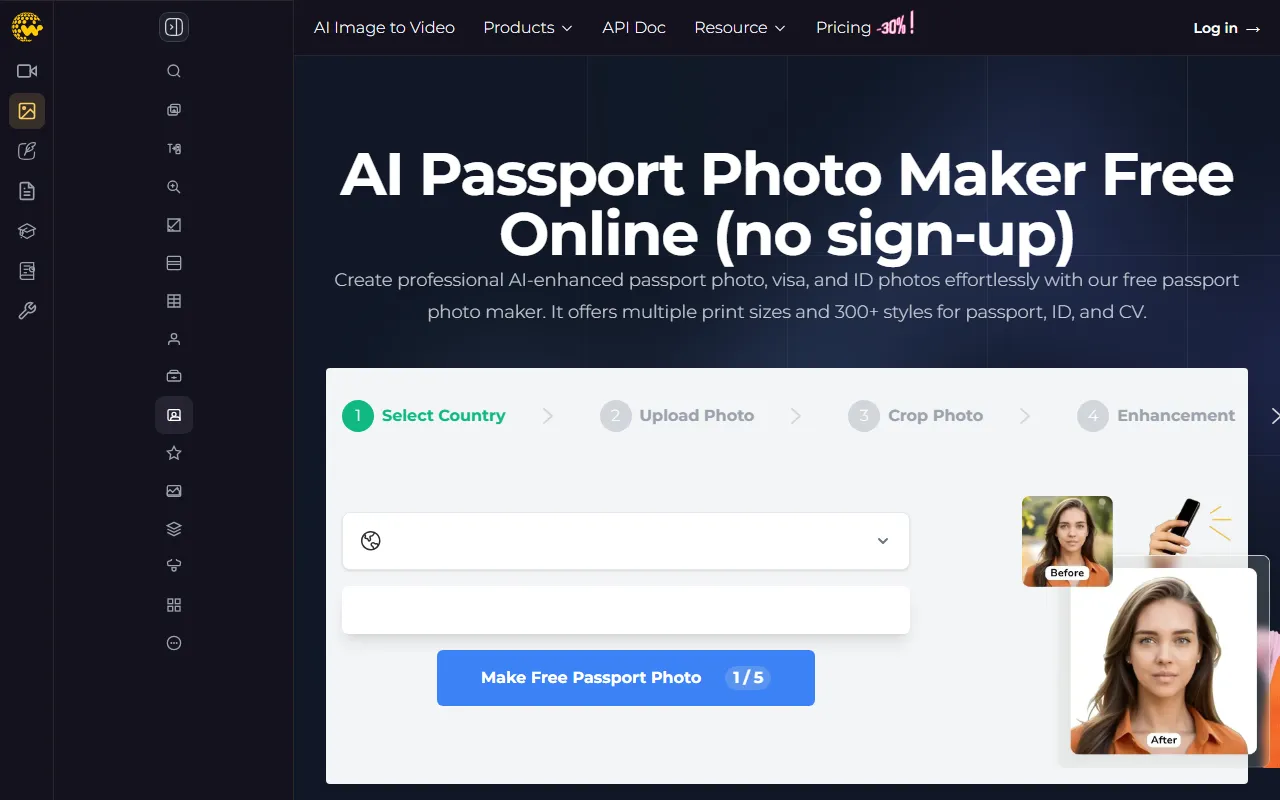Open the layers stack icon
1280x800 pixels.
[174, 529]
